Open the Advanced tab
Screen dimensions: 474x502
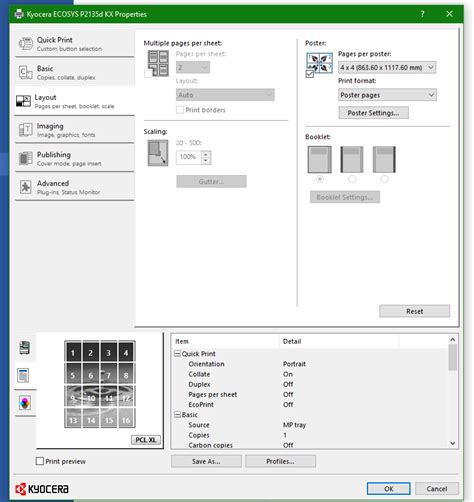click(75, 187)
